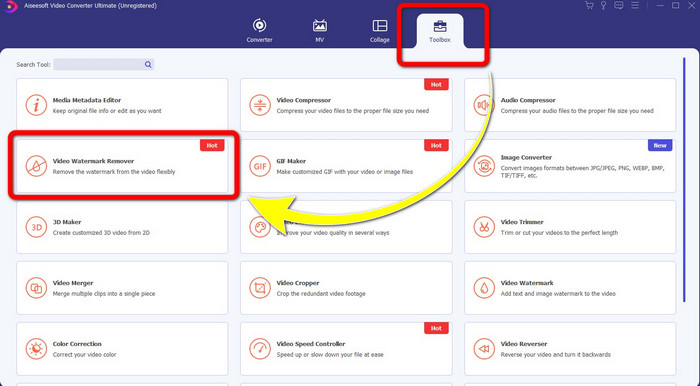Click the Video Watermark Remover droplet icon
Image resolution: width=700 pixels, height=386 pixels.
click(36, 166)
